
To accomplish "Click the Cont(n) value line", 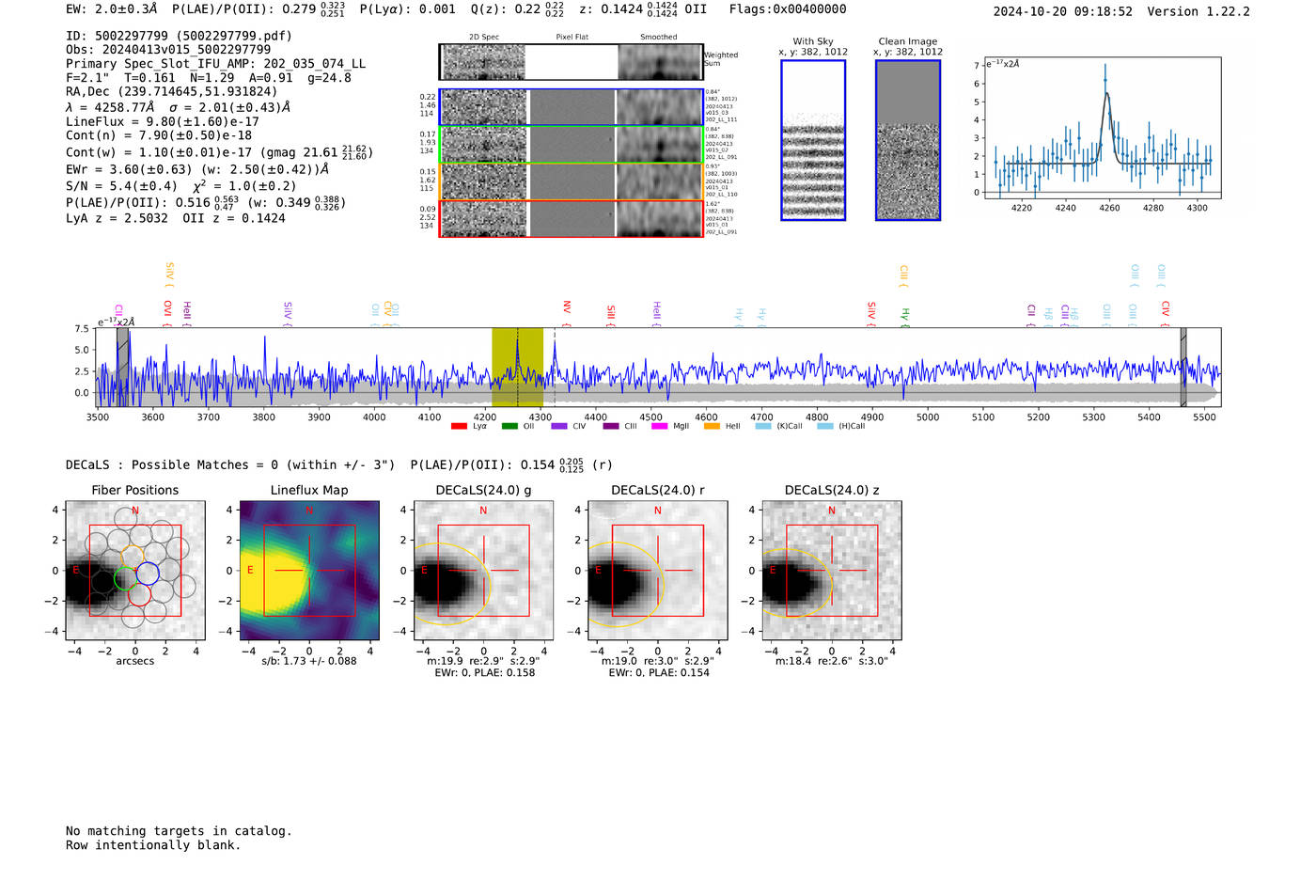I will click(159, 135).
